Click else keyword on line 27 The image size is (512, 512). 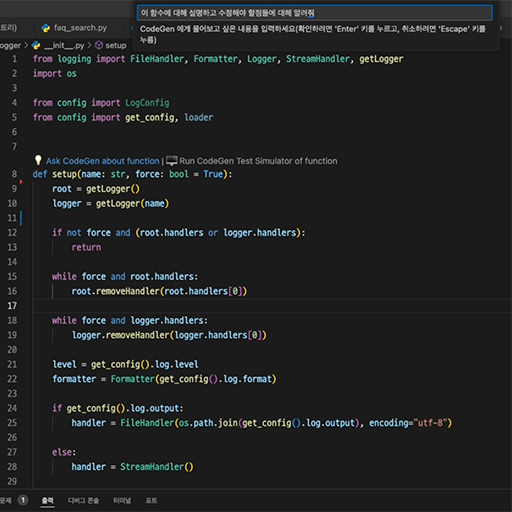(x=62, y=453)
